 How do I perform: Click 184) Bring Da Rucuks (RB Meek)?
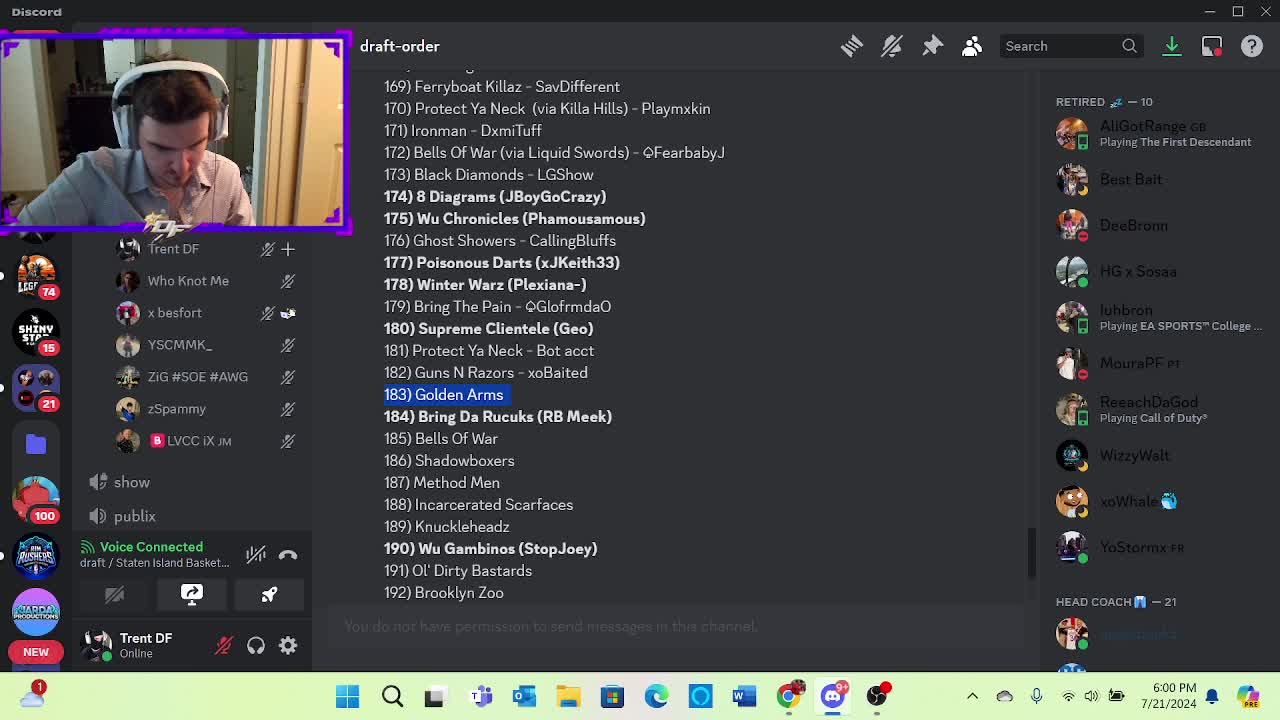pyautogui.click(x=498, y=417)
